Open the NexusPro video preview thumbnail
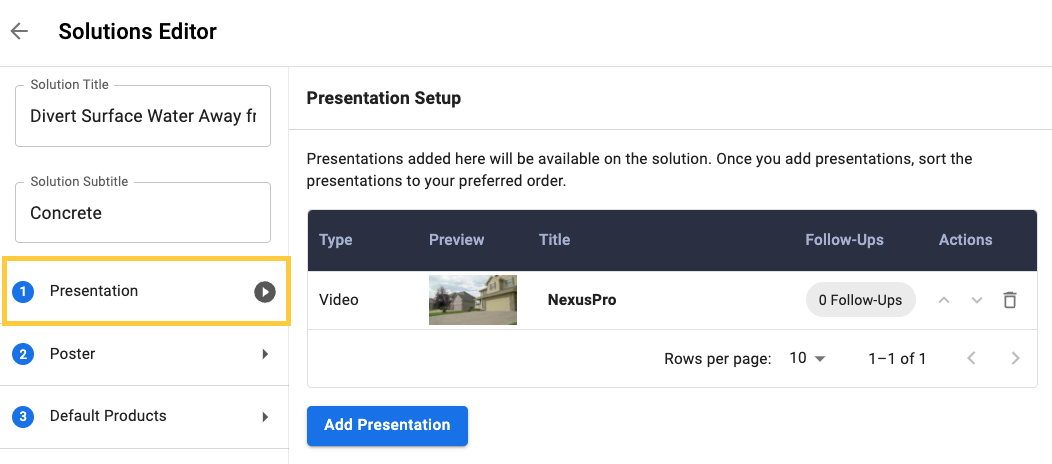 (472, 300)
